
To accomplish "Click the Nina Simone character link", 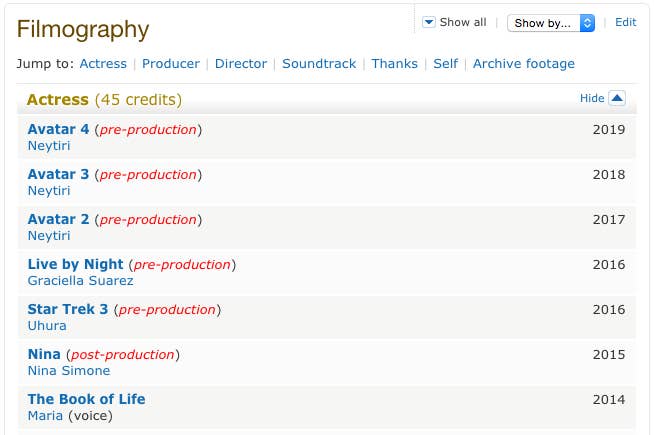I will (x=68, y=371).
